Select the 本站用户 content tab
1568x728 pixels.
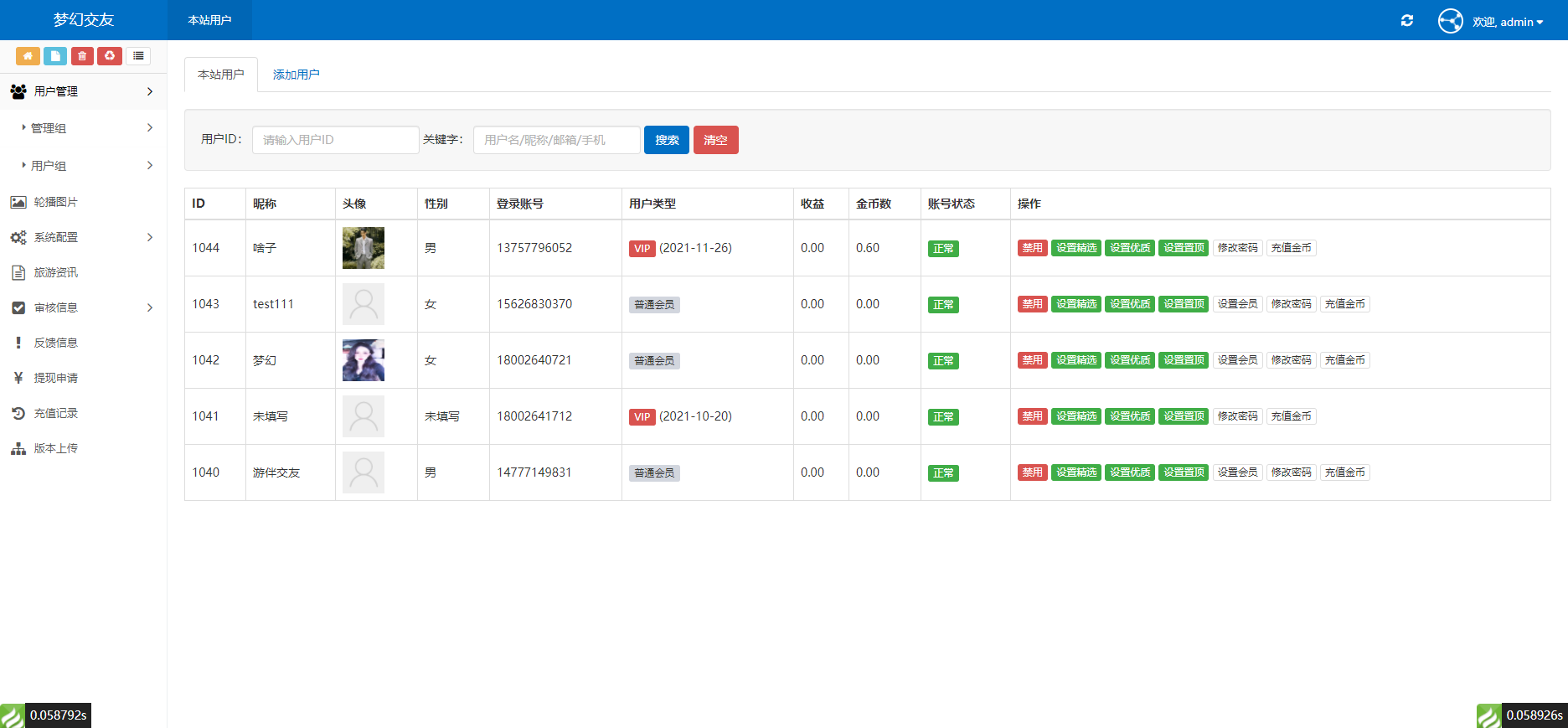[221, 75]
